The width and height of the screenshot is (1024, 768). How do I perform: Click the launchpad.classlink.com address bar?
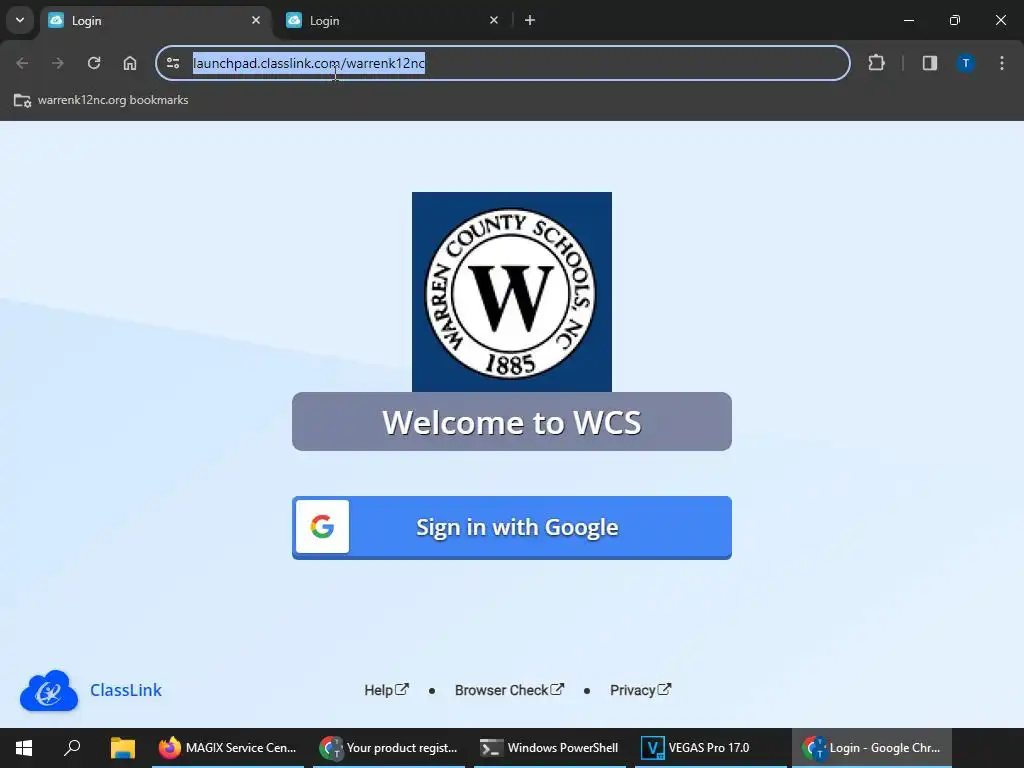pyautogui.click(x=503, y=63)
